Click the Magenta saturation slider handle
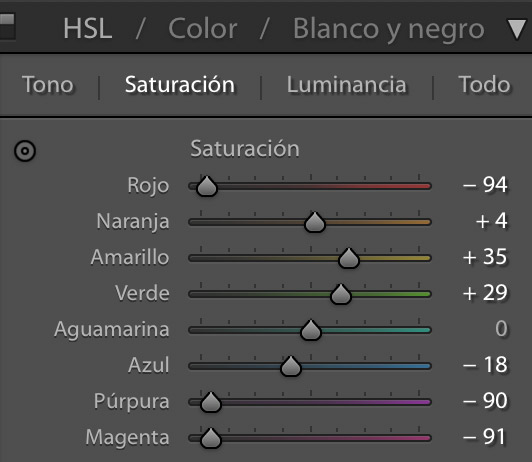The height and width of the screenshot is (462, 532). point(211,438)
